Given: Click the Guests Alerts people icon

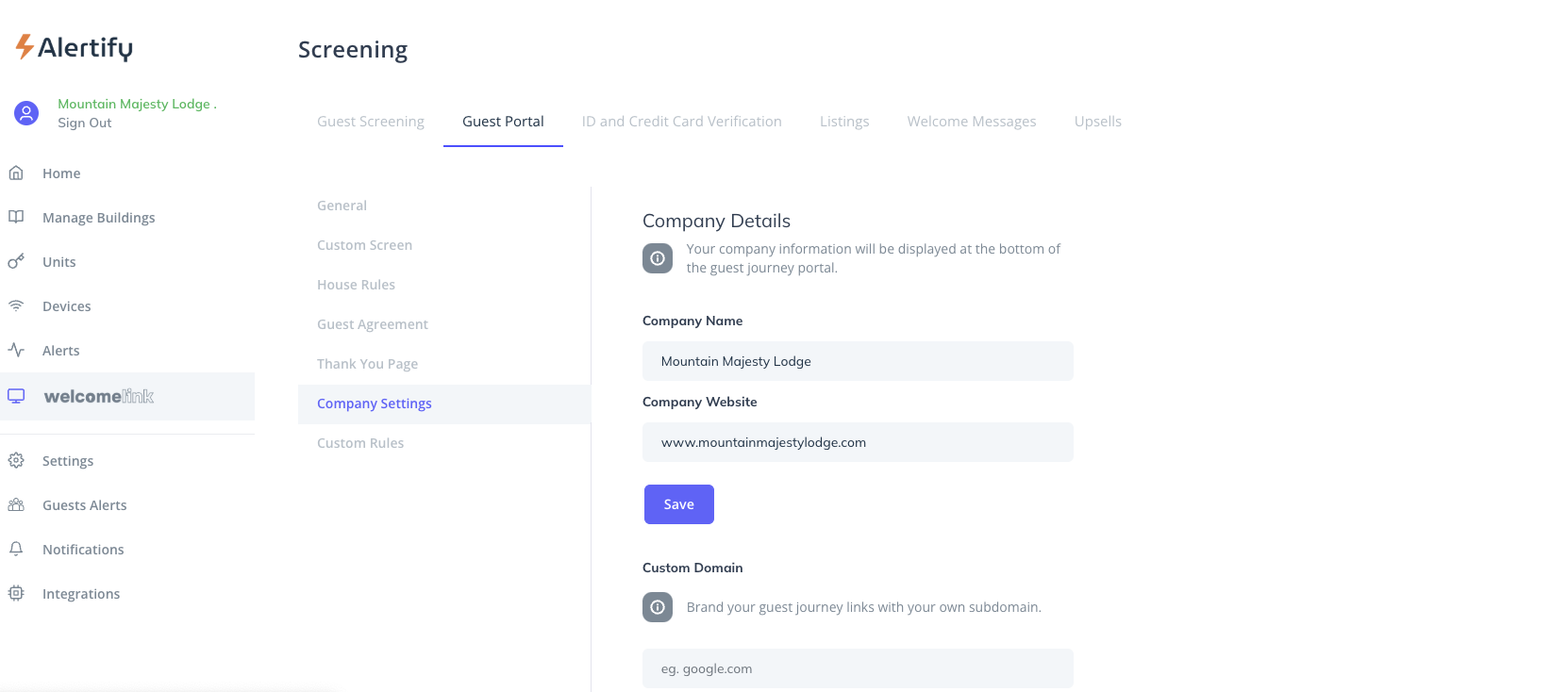Looking at the screenshot, I should (16, 504).
